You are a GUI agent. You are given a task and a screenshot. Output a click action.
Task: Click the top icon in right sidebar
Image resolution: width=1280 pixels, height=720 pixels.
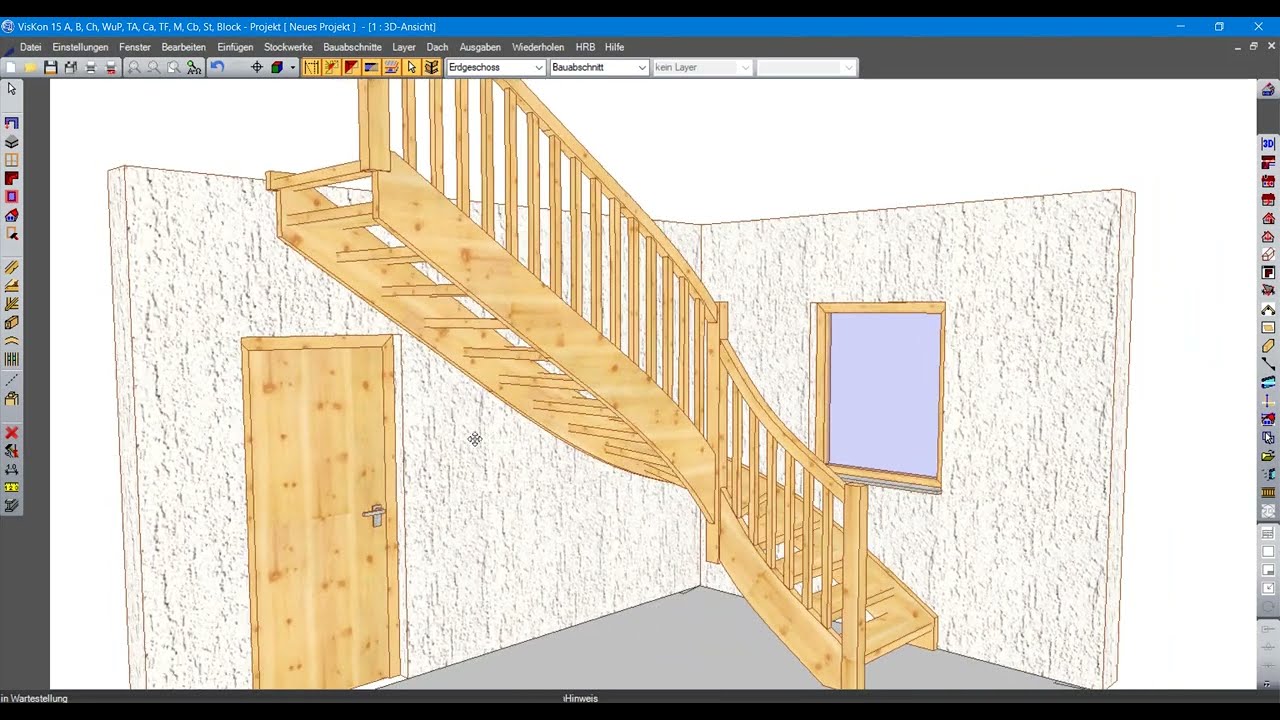point(1268,90)
